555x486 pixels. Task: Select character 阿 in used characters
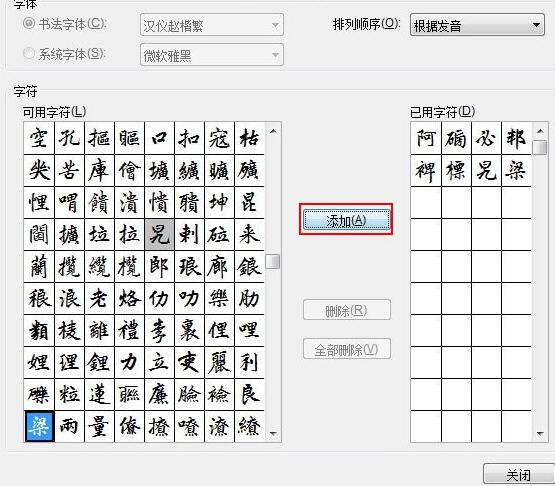426,138
